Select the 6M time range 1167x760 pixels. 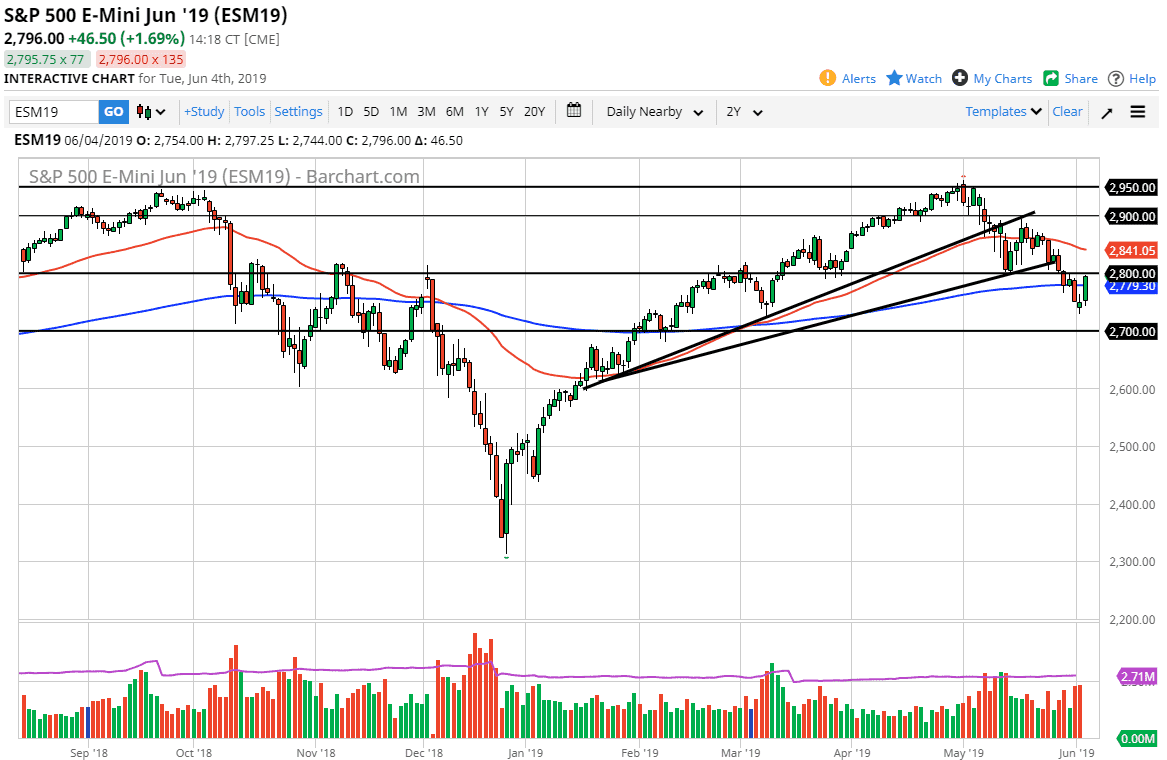454,112
